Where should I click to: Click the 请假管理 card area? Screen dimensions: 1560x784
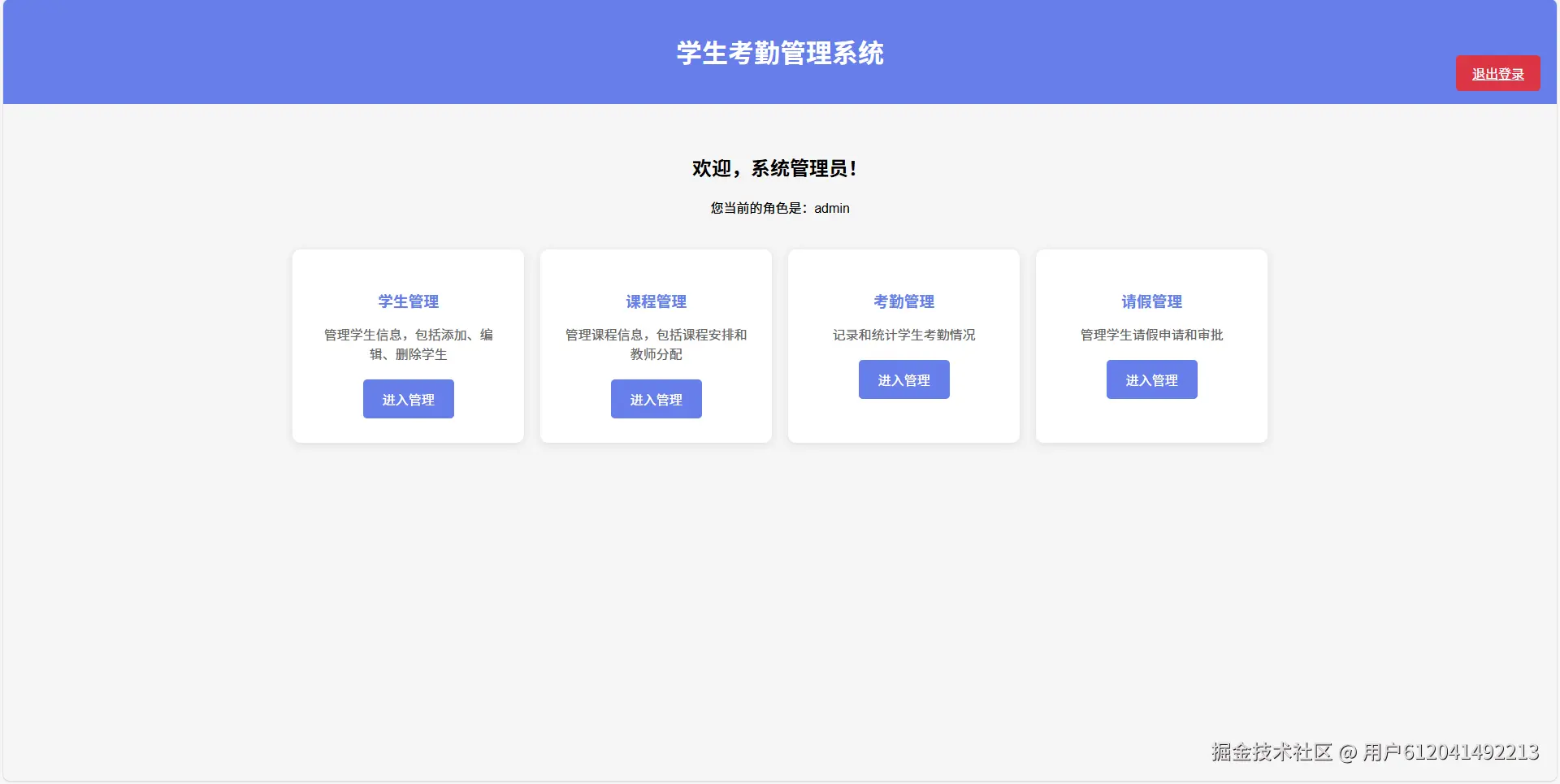coord(1151,268)
